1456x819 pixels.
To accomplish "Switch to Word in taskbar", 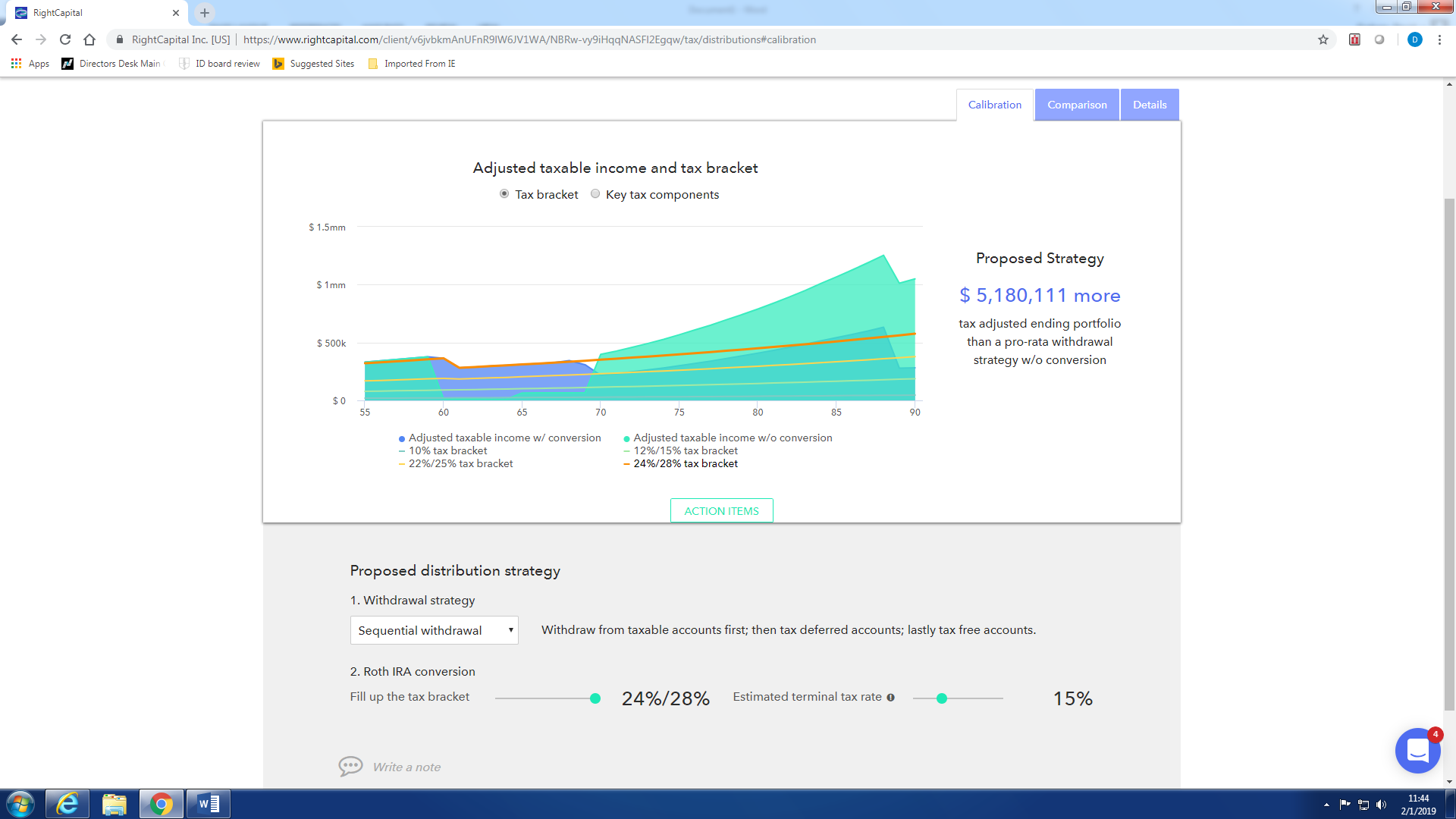I will pyautogui.click(x=208, y=804).
